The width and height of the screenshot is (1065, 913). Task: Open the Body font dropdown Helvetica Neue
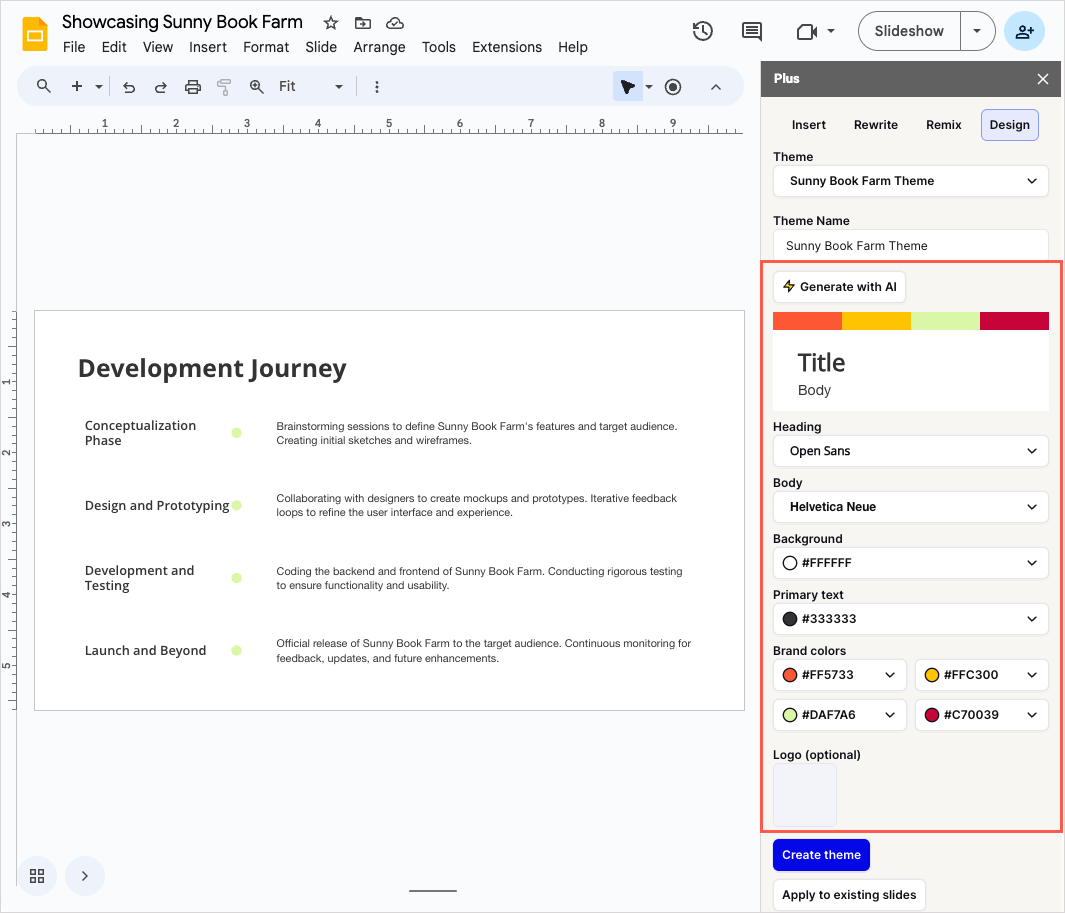[x=910, y=507]
